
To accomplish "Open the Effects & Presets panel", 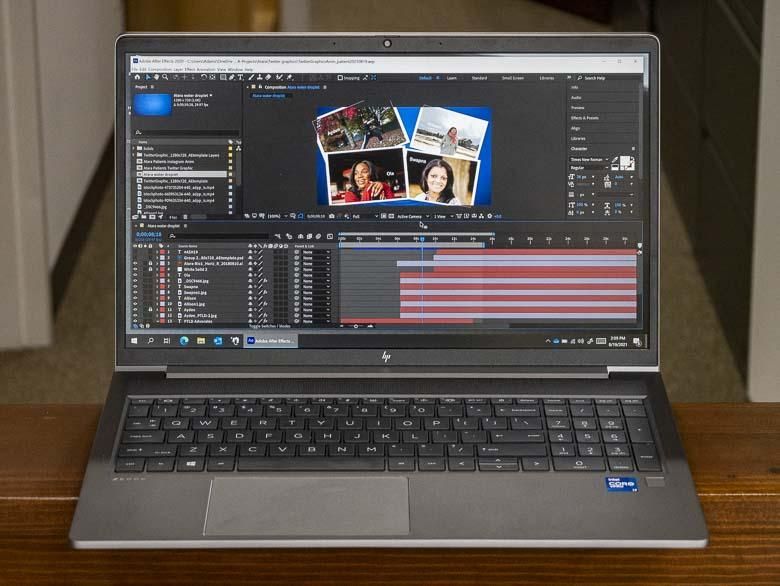I will click(x=585, y=118).
